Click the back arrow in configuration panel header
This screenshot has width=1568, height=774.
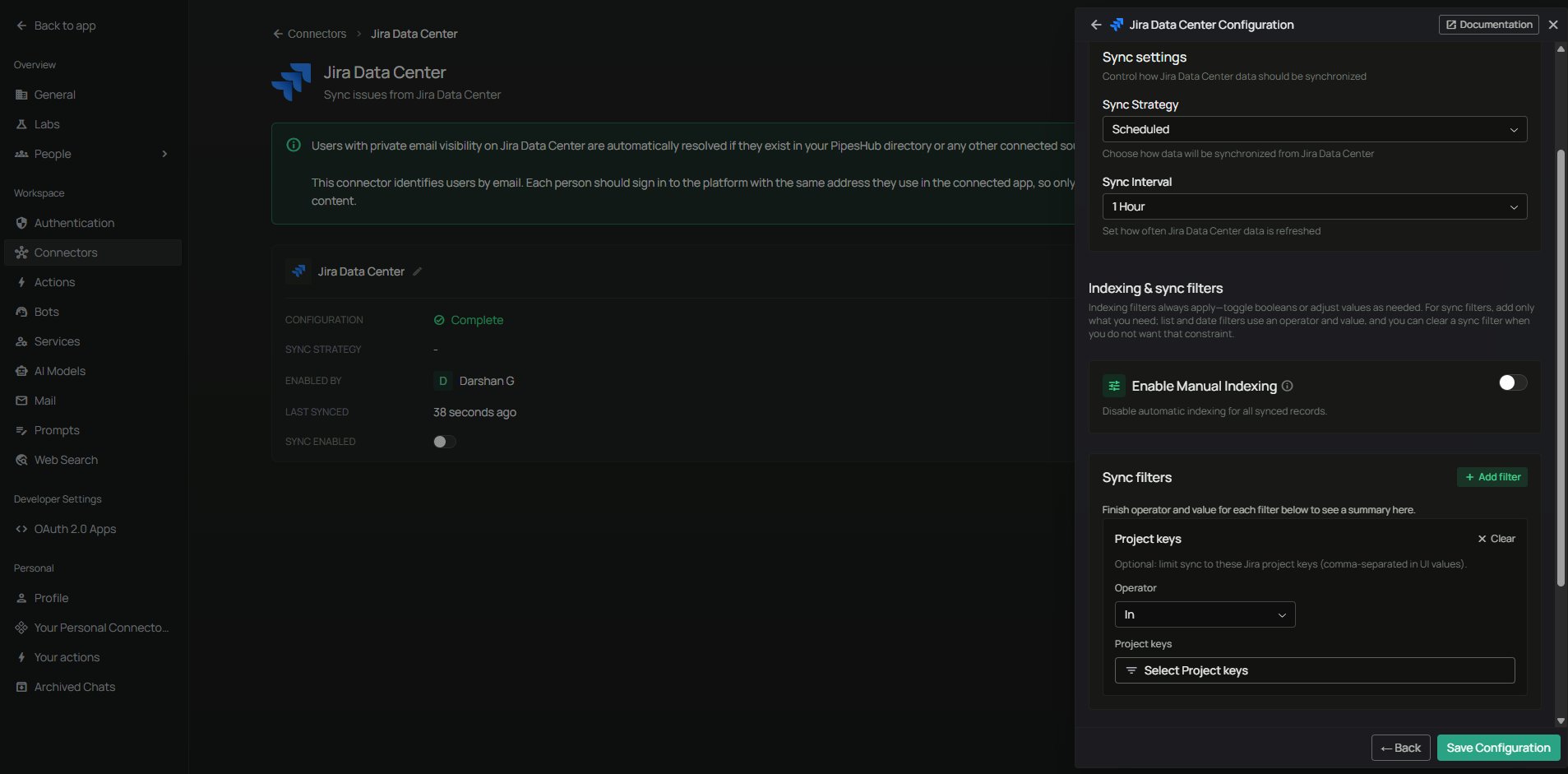[x=1096, y=25]
